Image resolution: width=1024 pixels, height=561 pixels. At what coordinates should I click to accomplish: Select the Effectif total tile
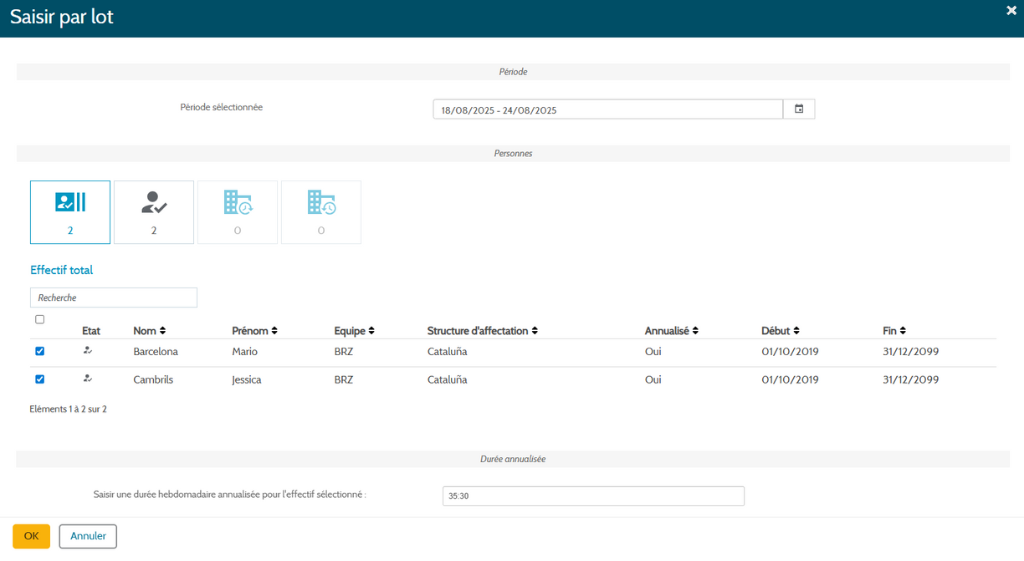(x=70, y=212)
